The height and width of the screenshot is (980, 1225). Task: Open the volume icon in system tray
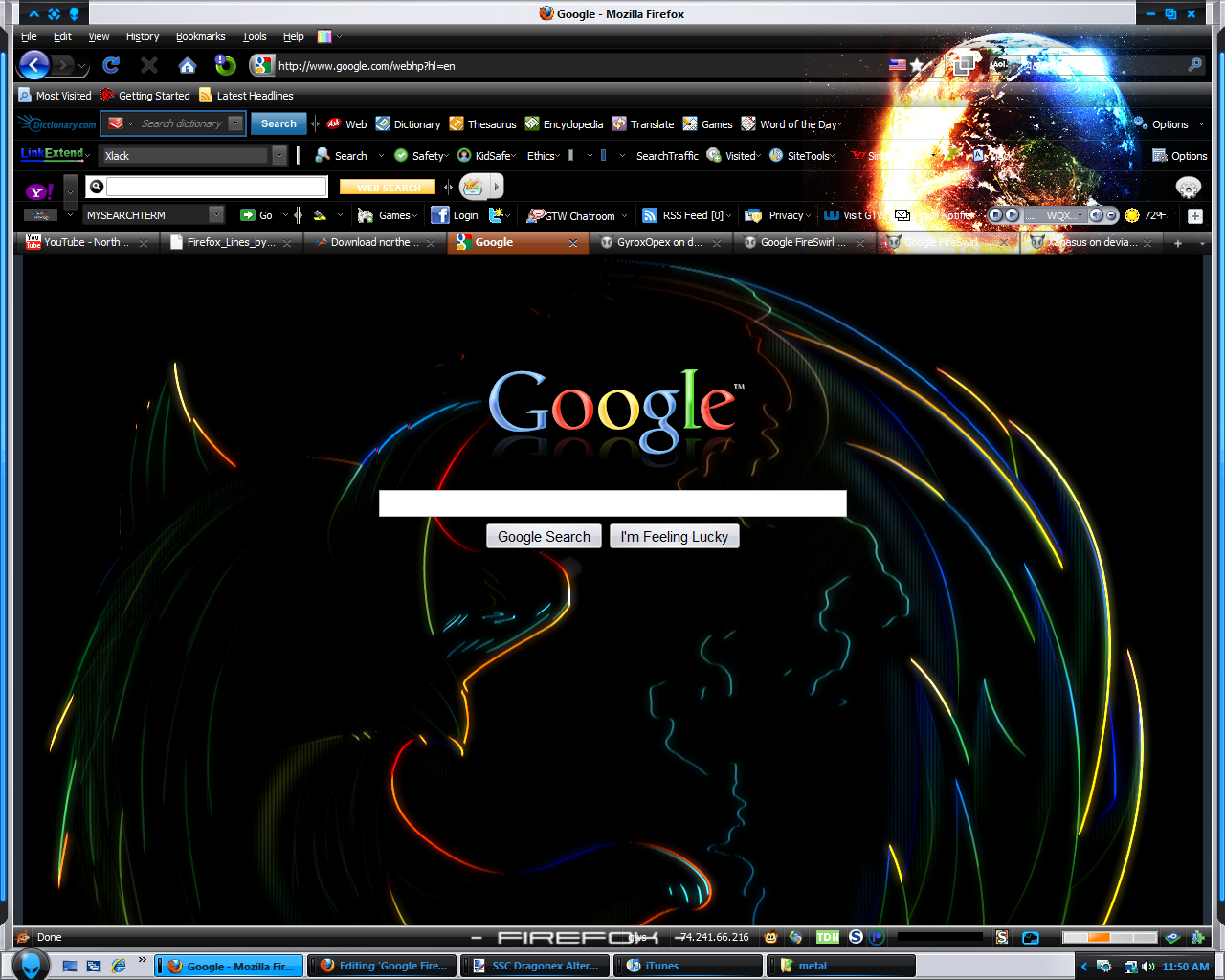click(1147, 967)
